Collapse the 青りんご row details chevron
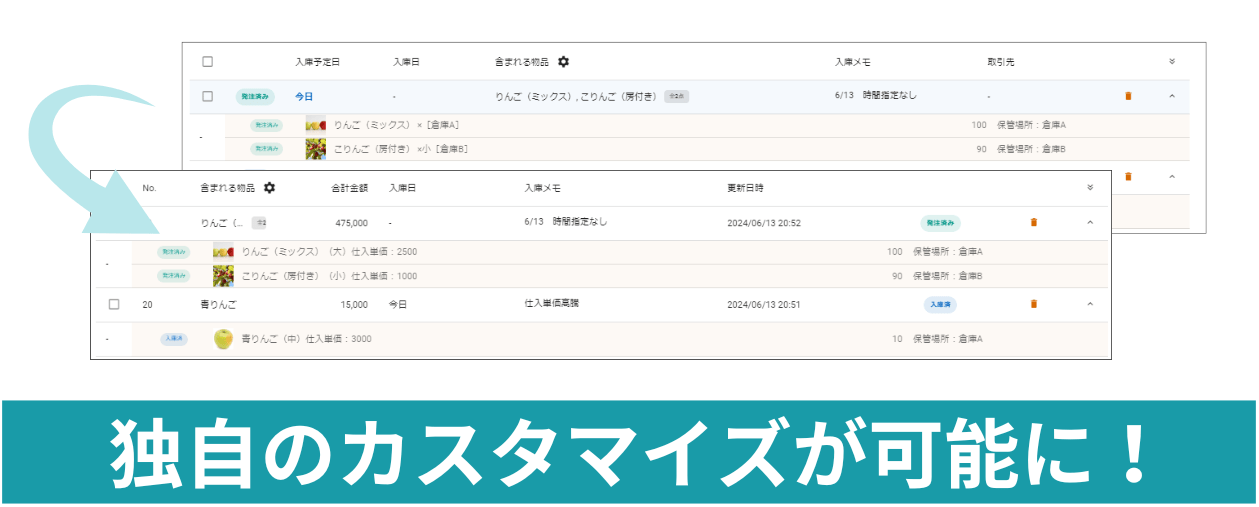 pos(1090,304)
